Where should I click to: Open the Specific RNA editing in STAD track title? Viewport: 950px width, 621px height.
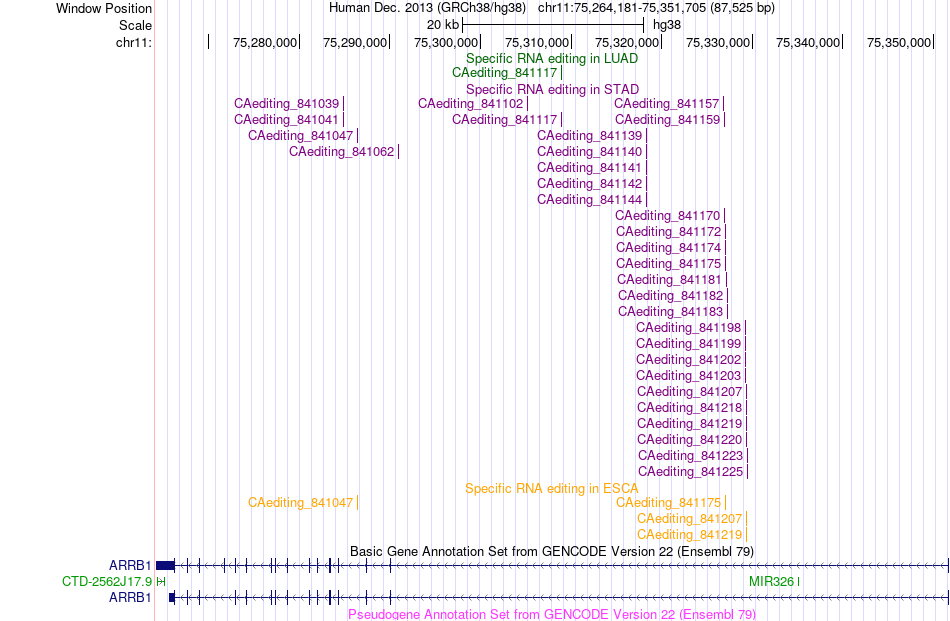pyautogui.click(x=553, y=89)
